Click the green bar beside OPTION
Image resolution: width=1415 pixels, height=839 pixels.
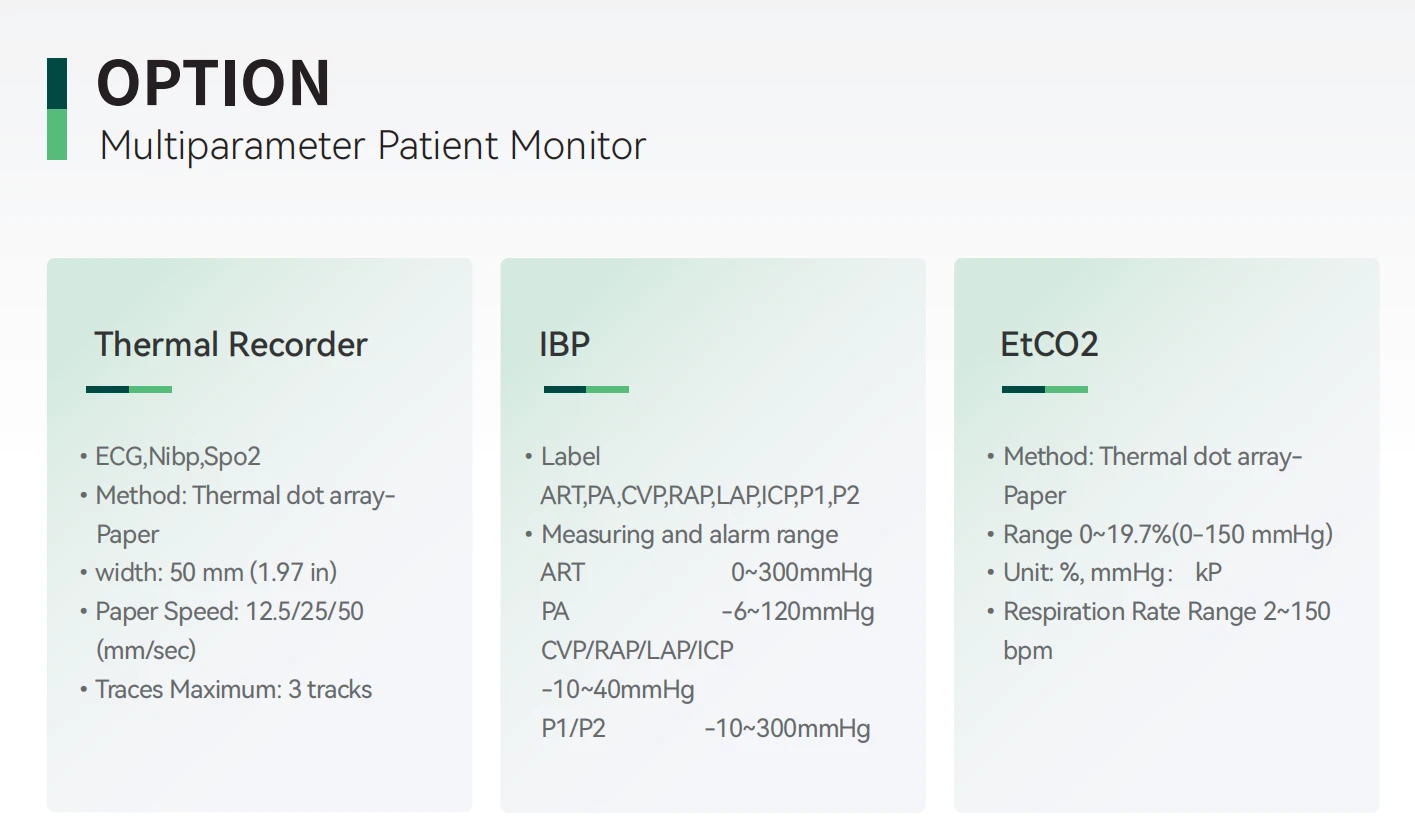(x=57, y=109)
